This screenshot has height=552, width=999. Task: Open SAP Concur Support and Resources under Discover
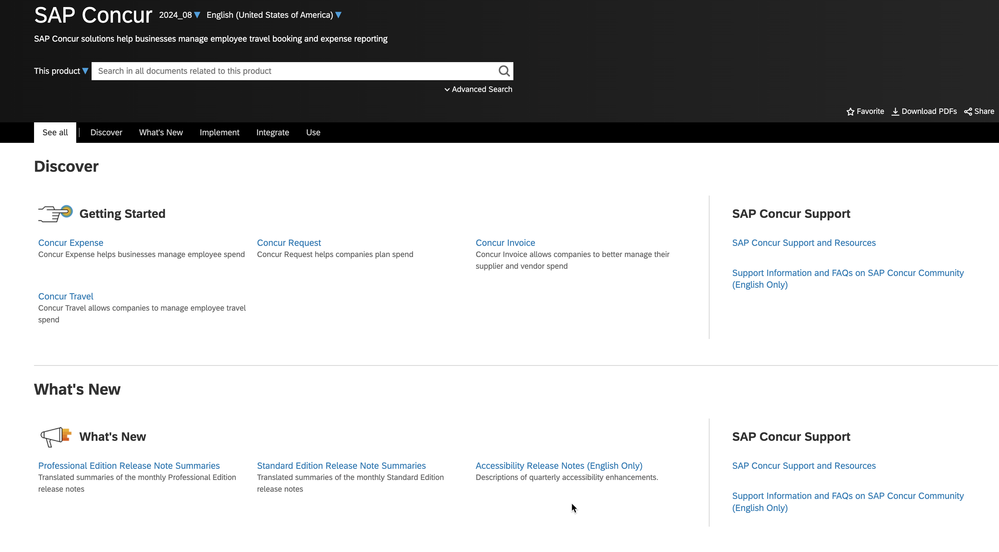(803, 243)
